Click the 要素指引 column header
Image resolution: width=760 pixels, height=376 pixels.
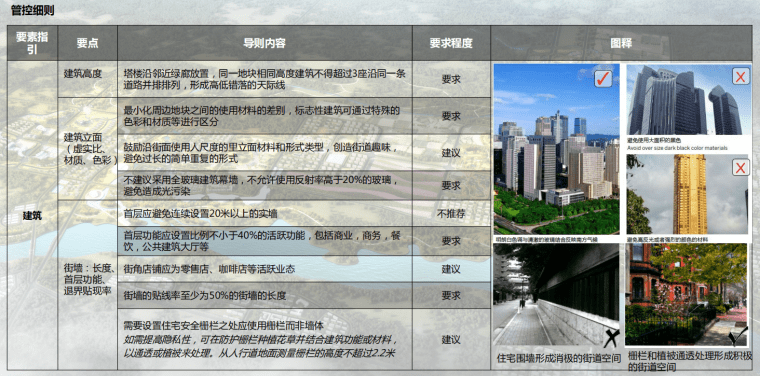(32, 43)
